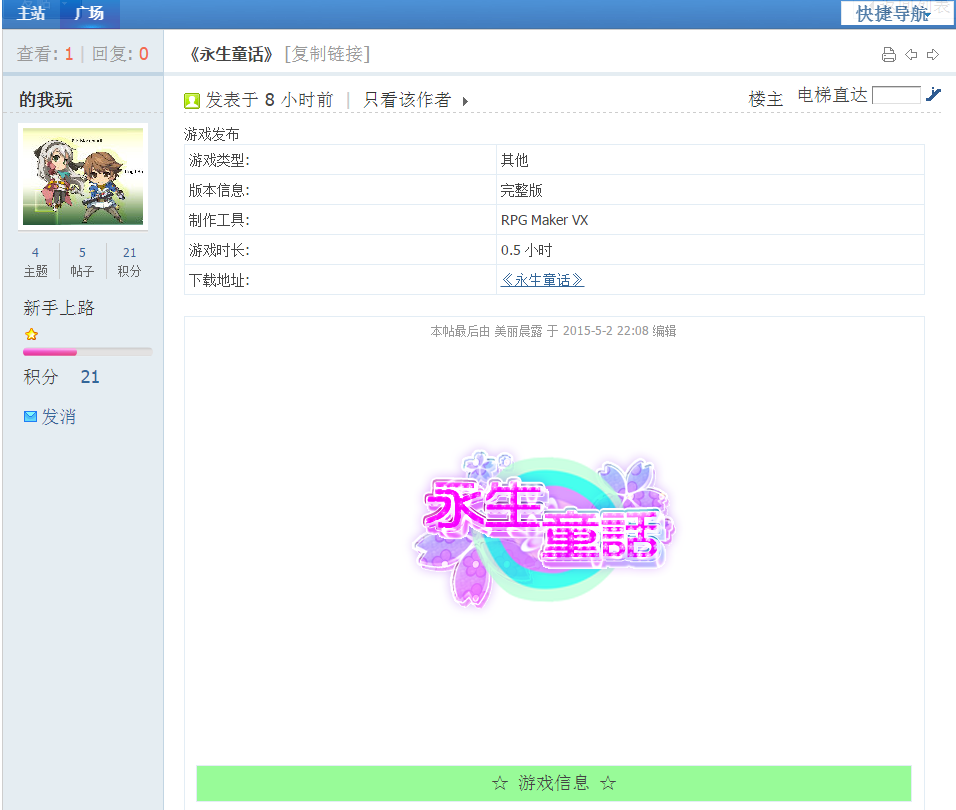Click the 《永生童话》 thread title

231,54
